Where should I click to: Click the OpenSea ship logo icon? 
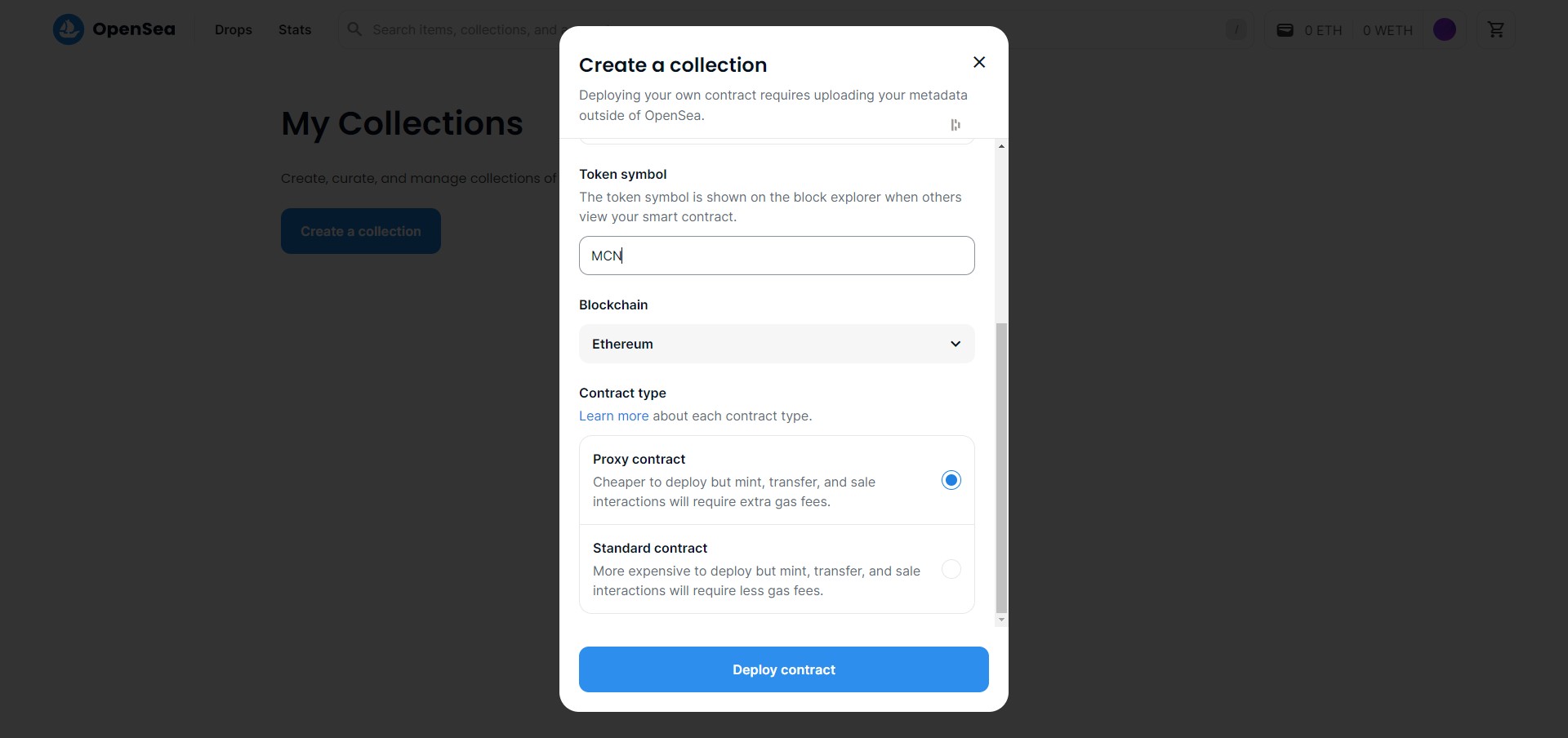pyautogui.click(x=69, y=29)
